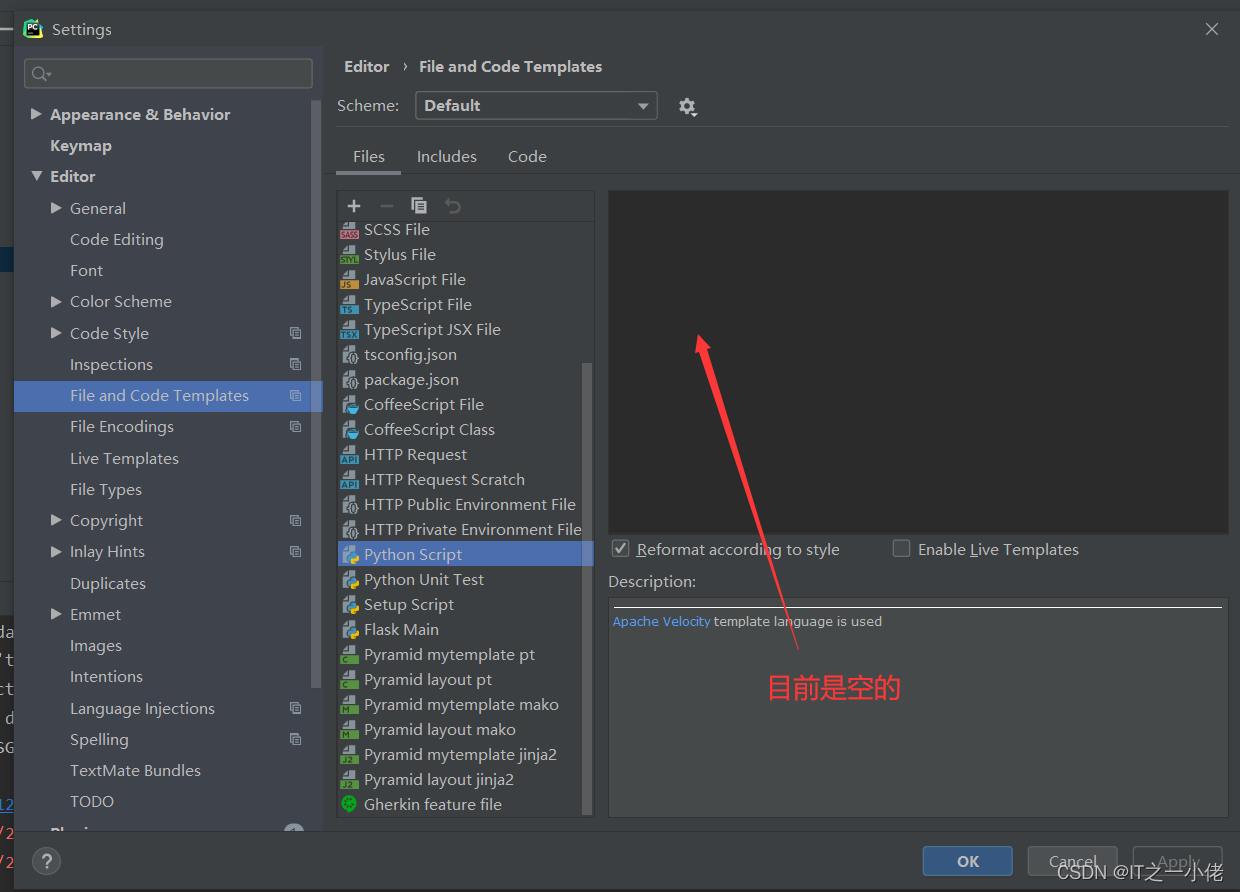Click the Python Unit Test icon
Viewport: 1240px width, 892px height.
click(x=350, y=580)
